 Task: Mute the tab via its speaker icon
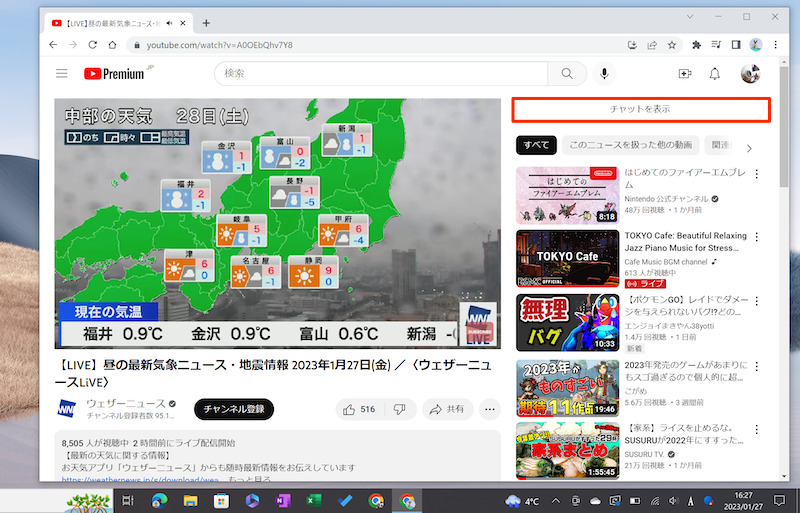click(x=170, y=21)
